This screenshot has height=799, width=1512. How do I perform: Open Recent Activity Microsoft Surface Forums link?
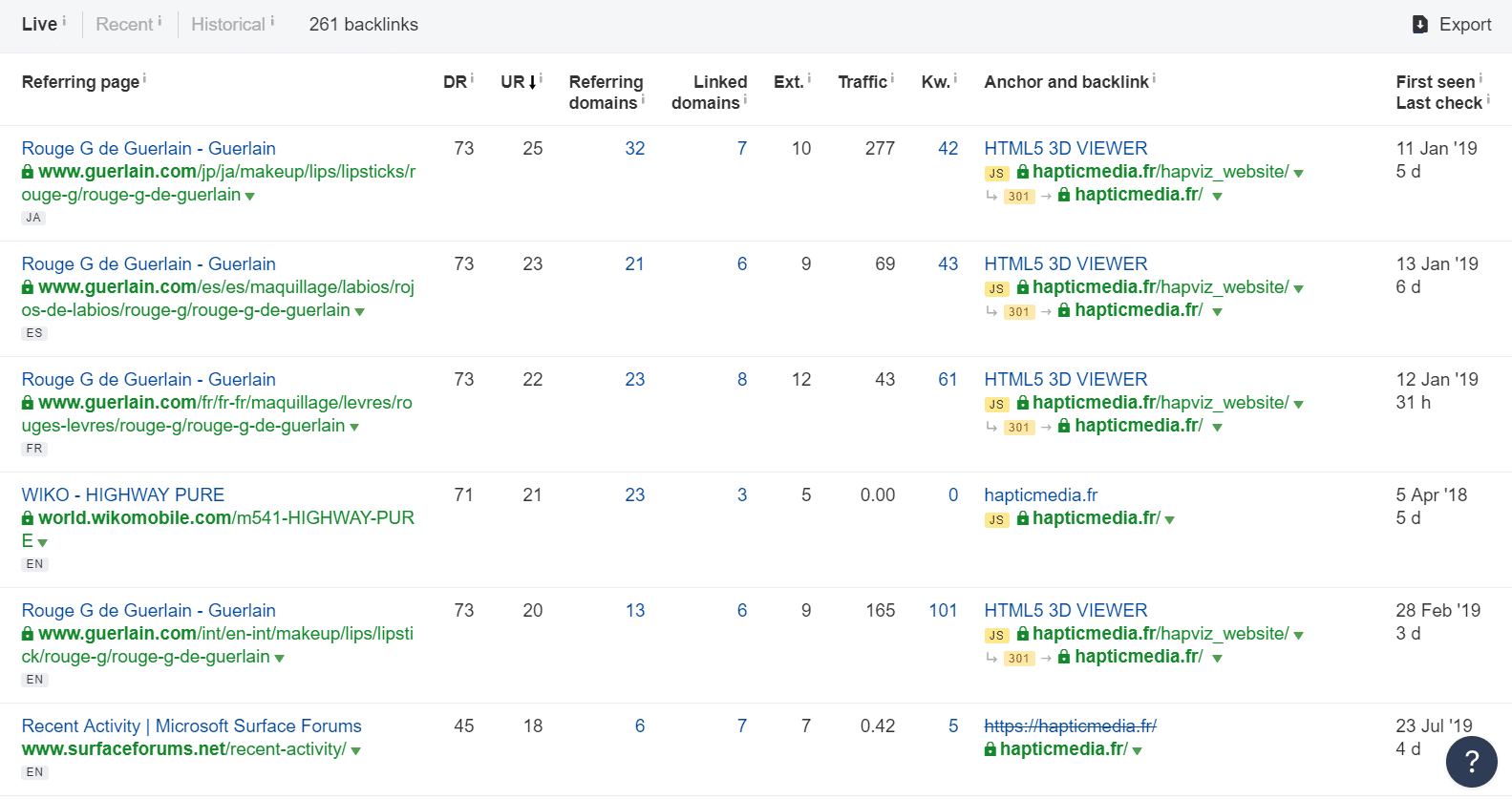tap(191, 725)
